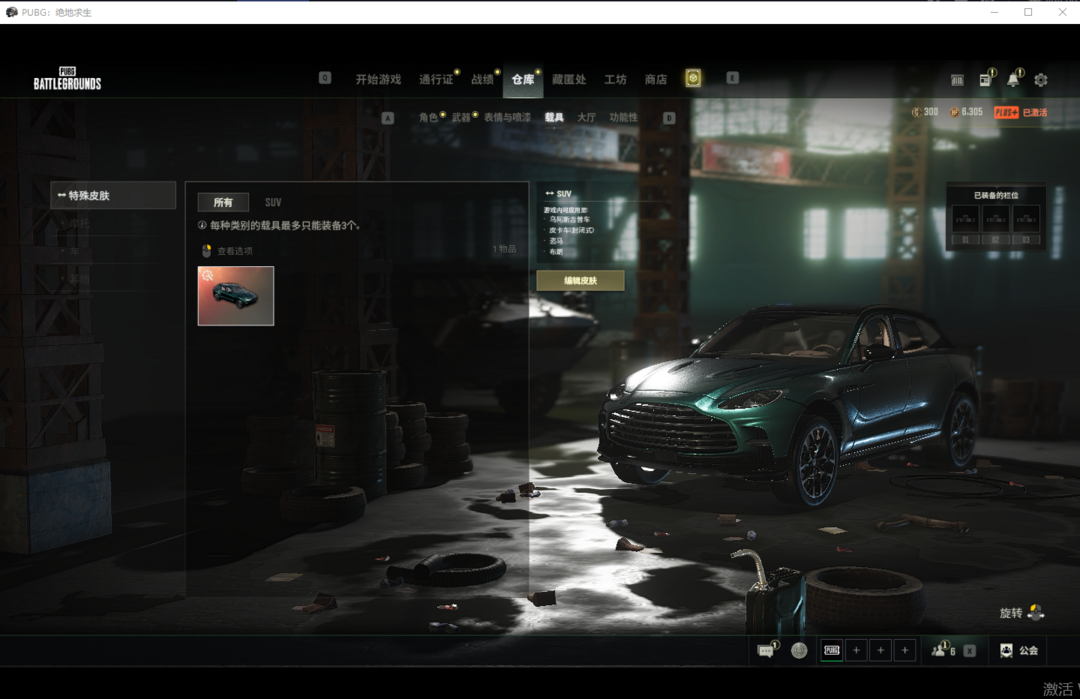Click the 开始游戏 menu item

click(x=378, y=80)
